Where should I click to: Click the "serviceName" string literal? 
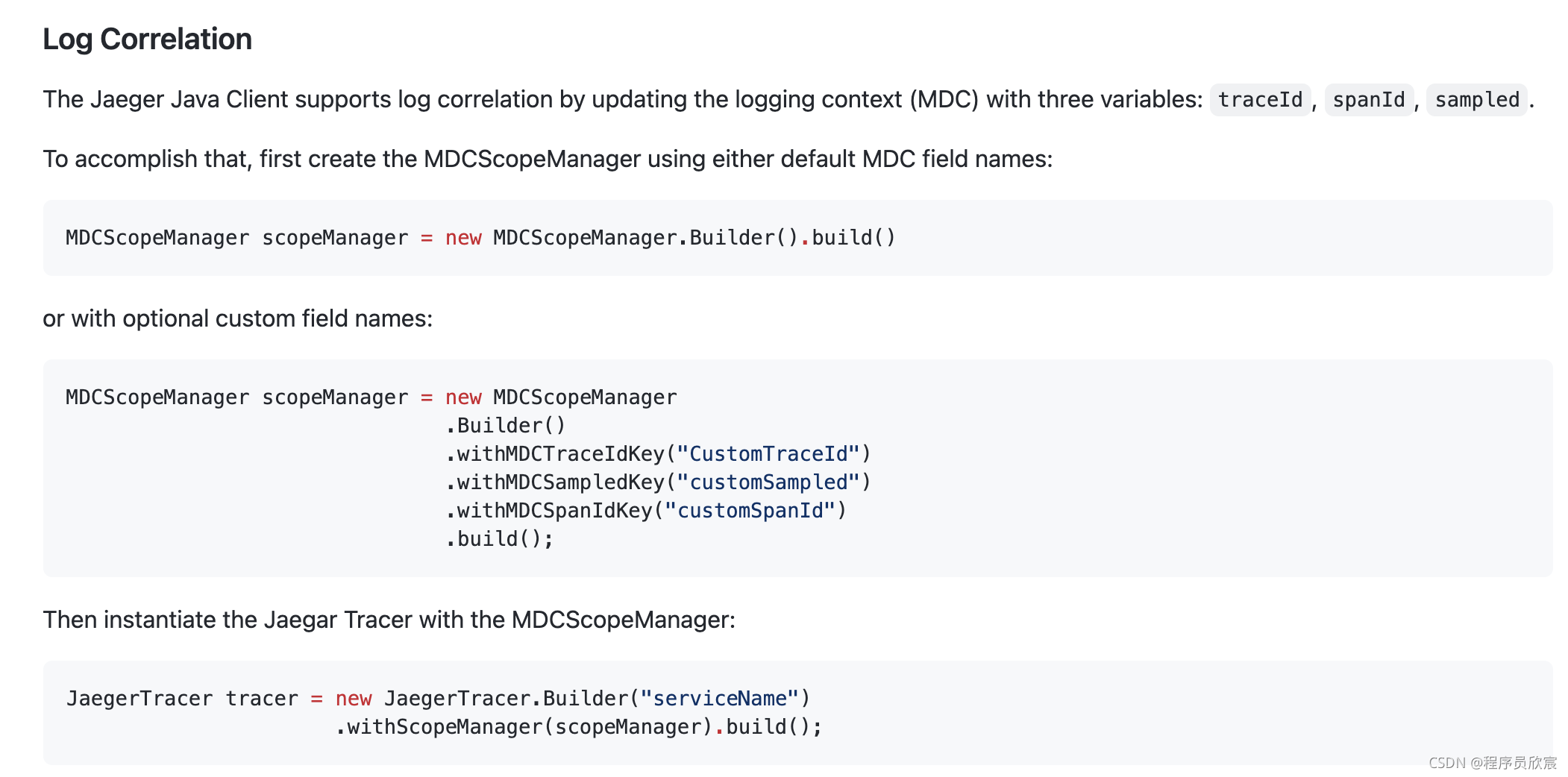coord(720,699)
